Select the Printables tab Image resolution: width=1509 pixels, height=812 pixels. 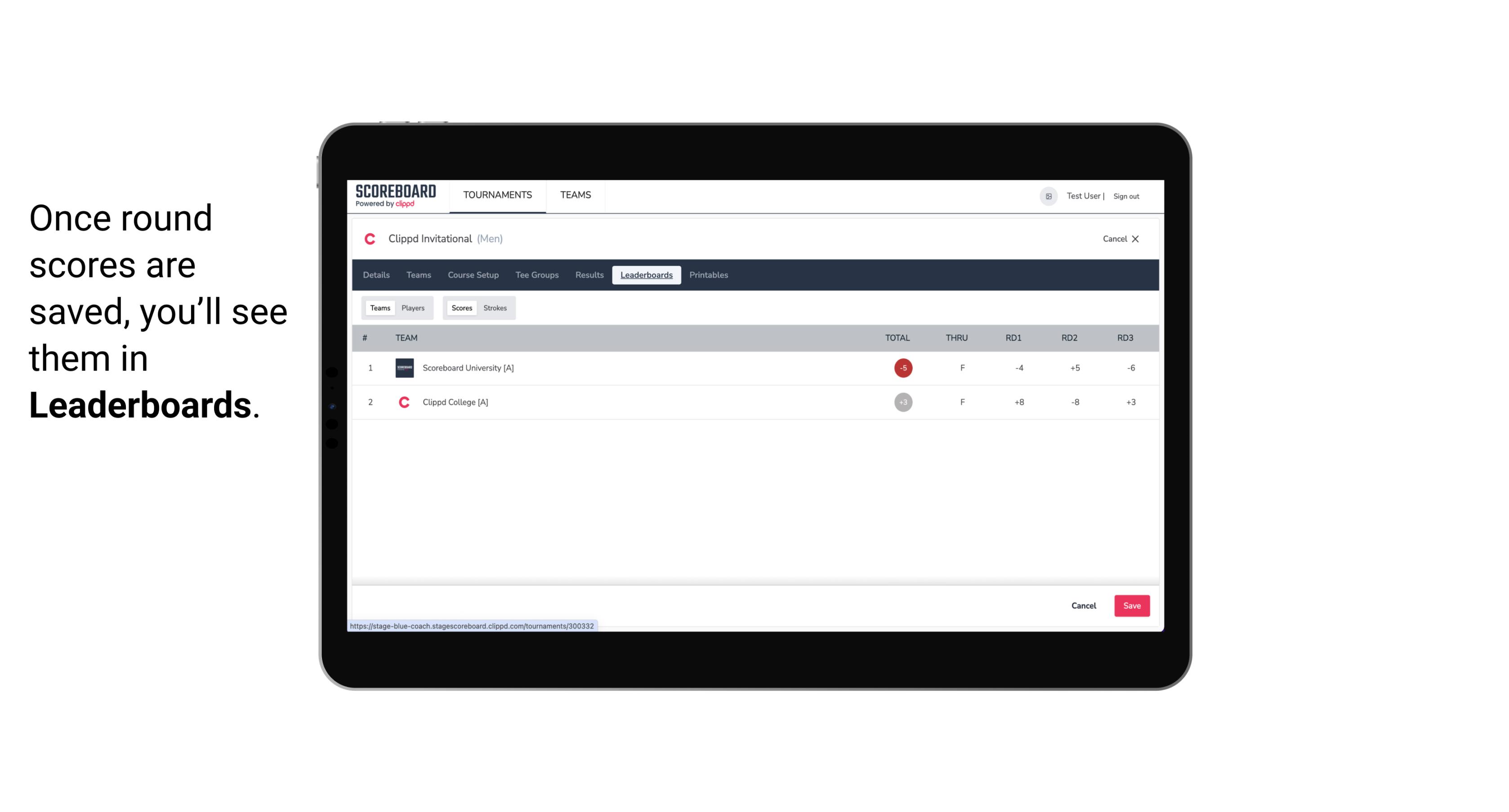pyautogui.click(x=708, y=275)
